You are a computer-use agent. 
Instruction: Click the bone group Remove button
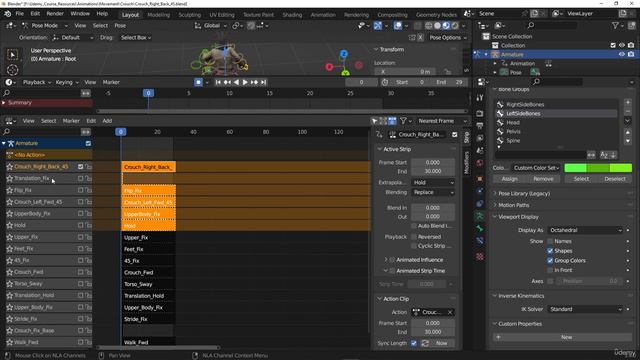pyautogui.click(x=543, y=179)
